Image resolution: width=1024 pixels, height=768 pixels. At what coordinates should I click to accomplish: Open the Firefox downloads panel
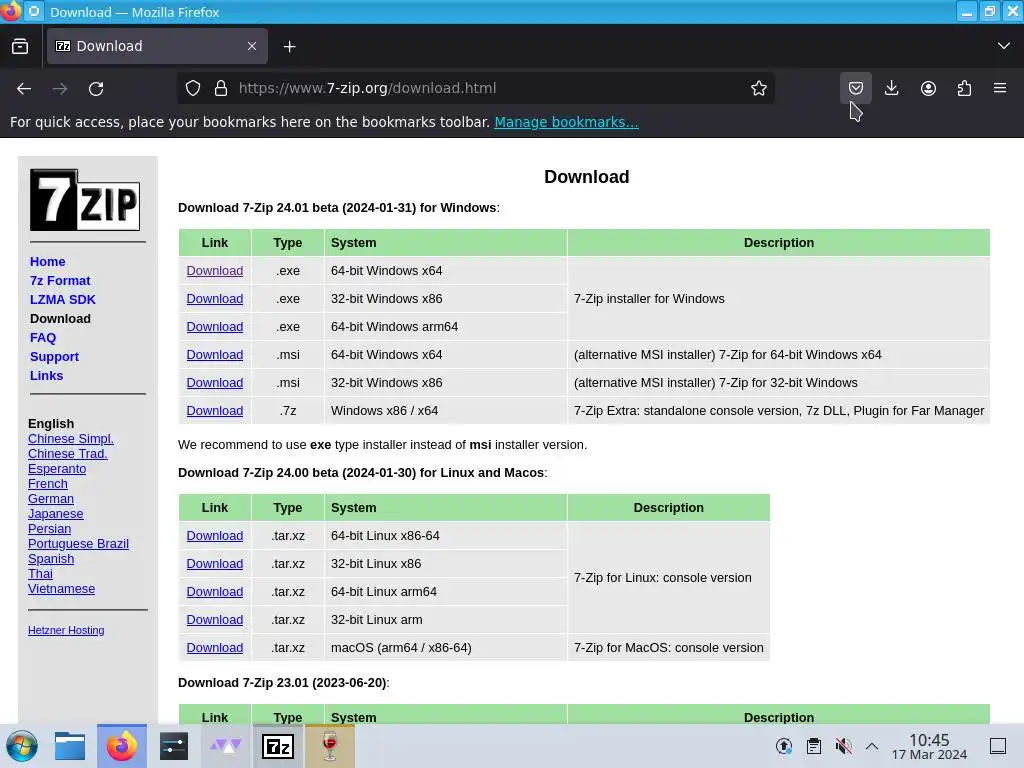tap(891, 88)
